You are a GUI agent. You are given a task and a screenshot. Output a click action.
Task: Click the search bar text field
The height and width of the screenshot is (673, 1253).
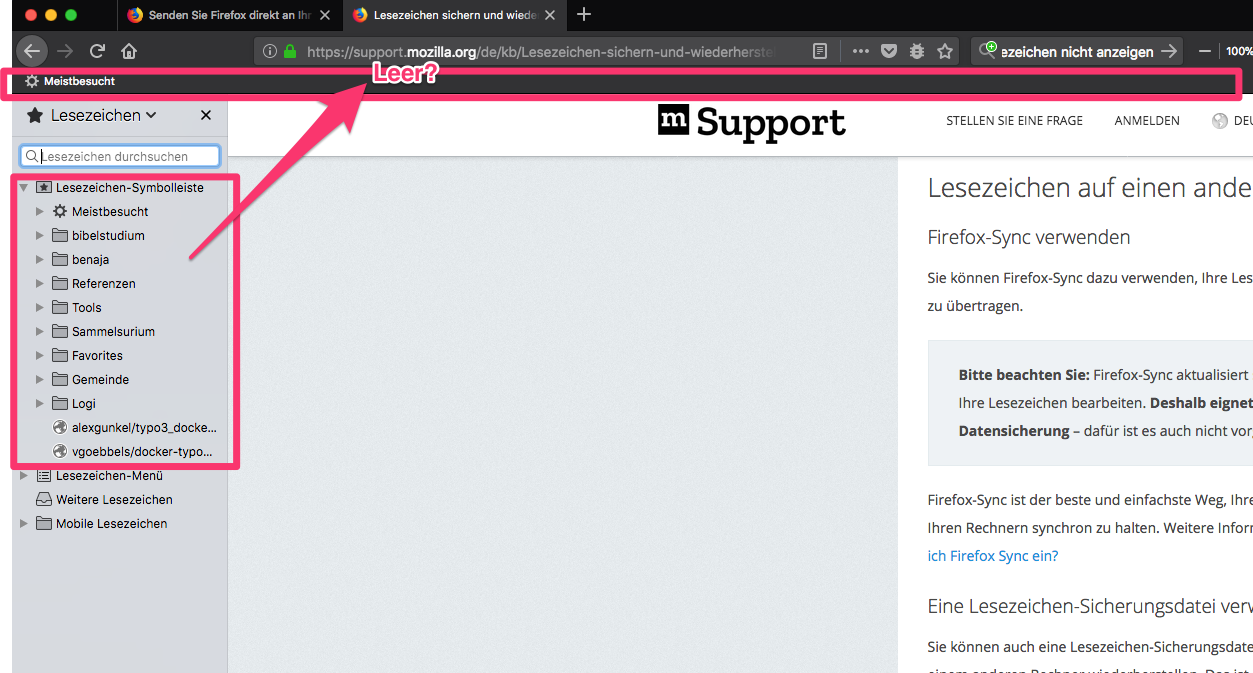click(x=1076, y=51)
